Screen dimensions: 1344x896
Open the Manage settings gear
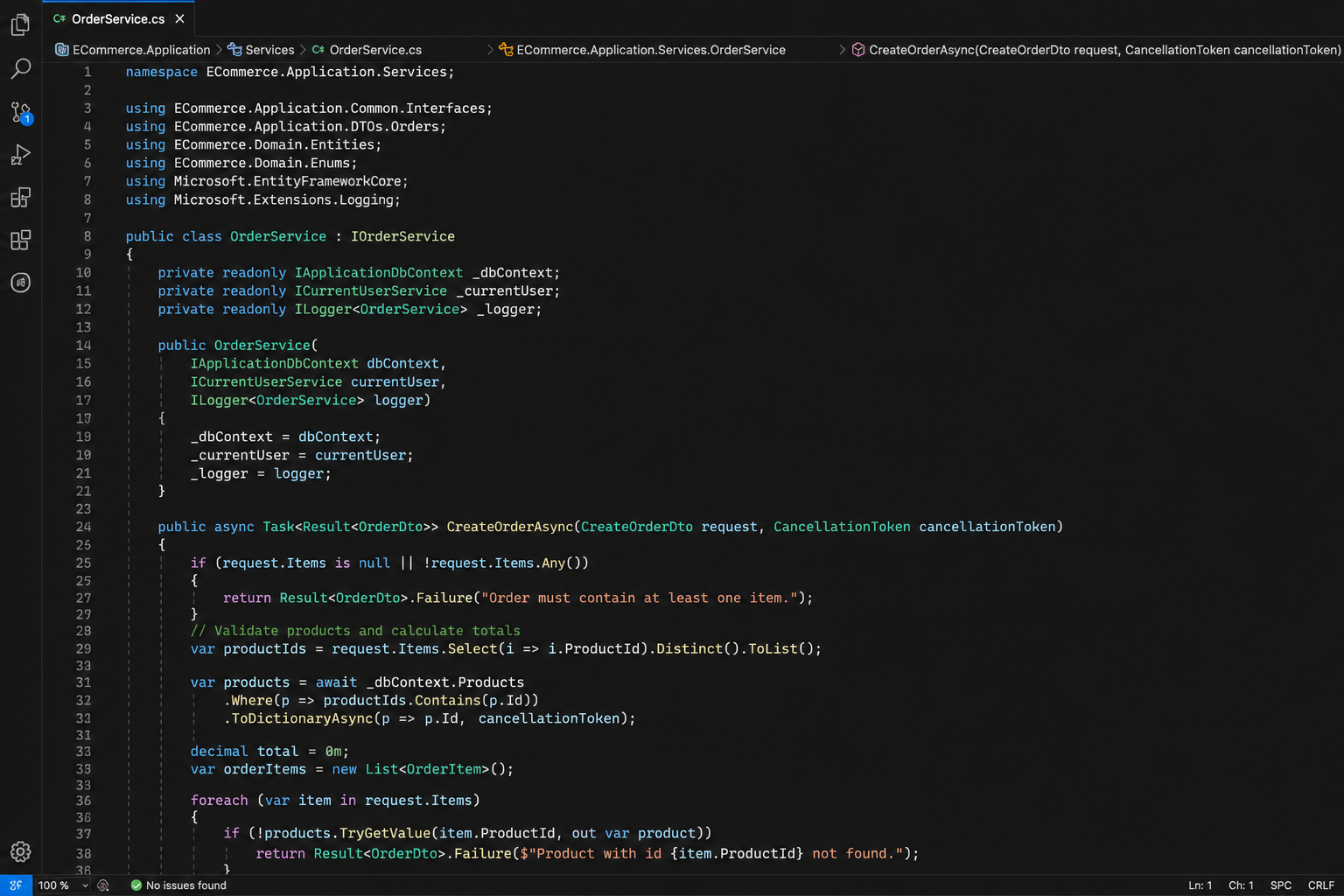point(20,851)
